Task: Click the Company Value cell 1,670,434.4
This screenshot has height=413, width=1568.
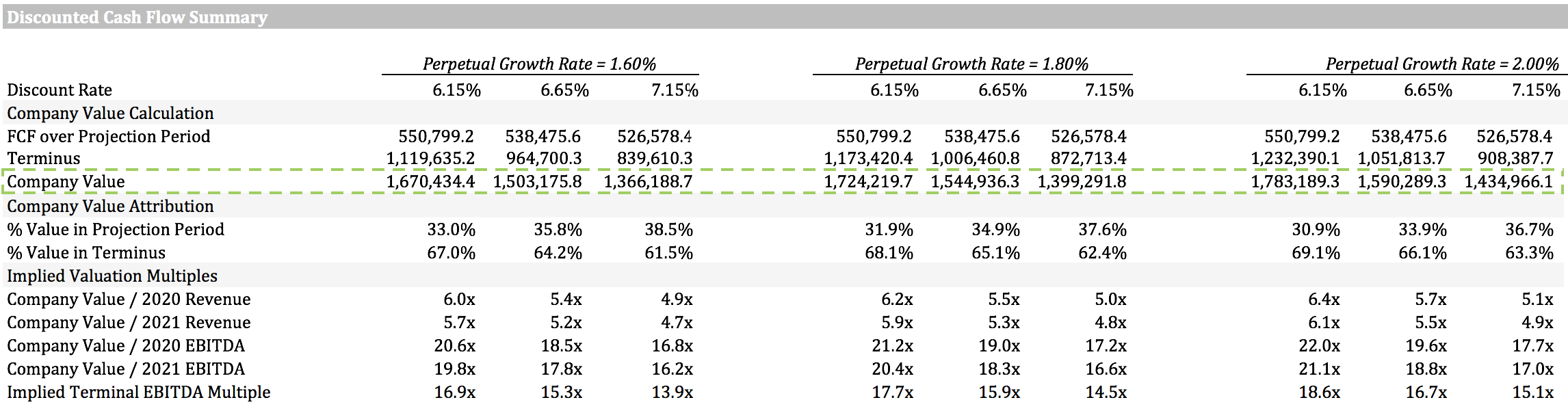Action: (x=430, y=182)
